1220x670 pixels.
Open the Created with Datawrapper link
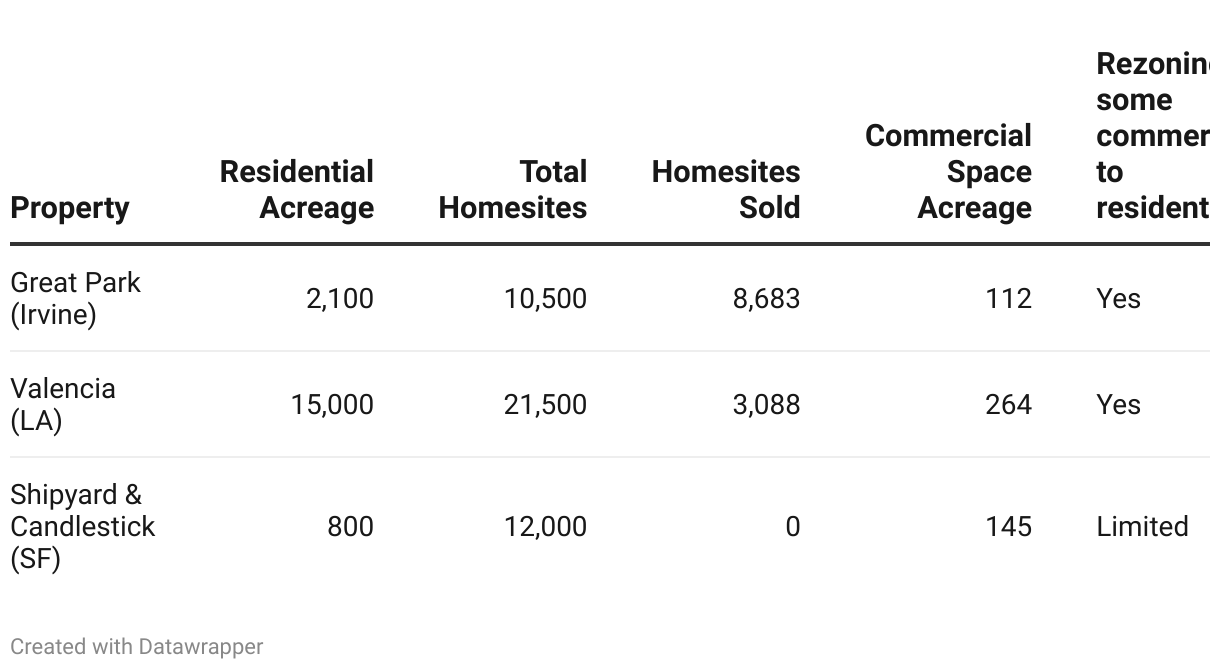(x=137, y=647)
